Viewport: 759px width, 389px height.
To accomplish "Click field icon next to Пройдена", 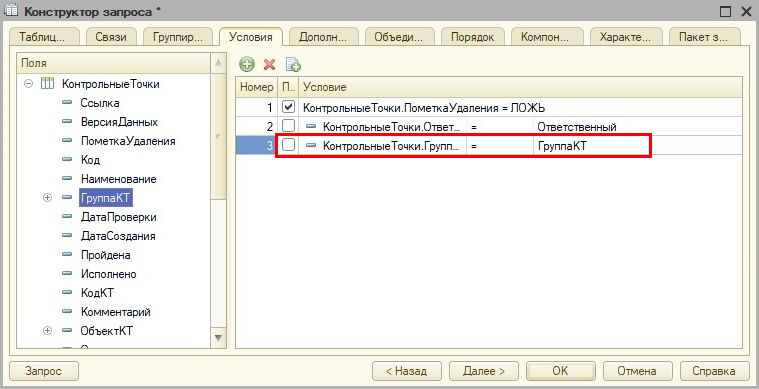I will coord(67,254).
